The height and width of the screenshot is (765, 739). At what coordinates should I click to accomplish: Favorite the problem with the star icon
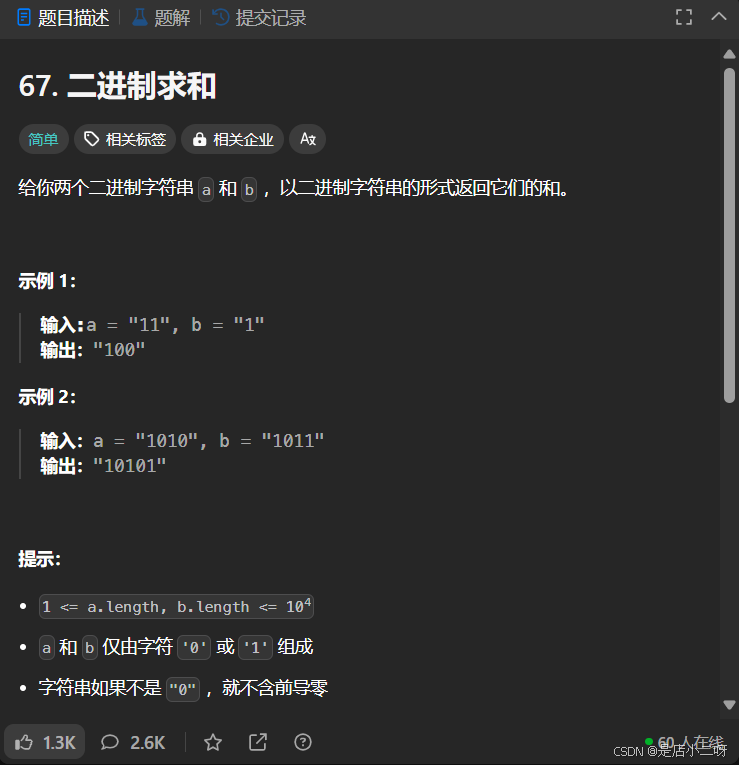[213, 743]
